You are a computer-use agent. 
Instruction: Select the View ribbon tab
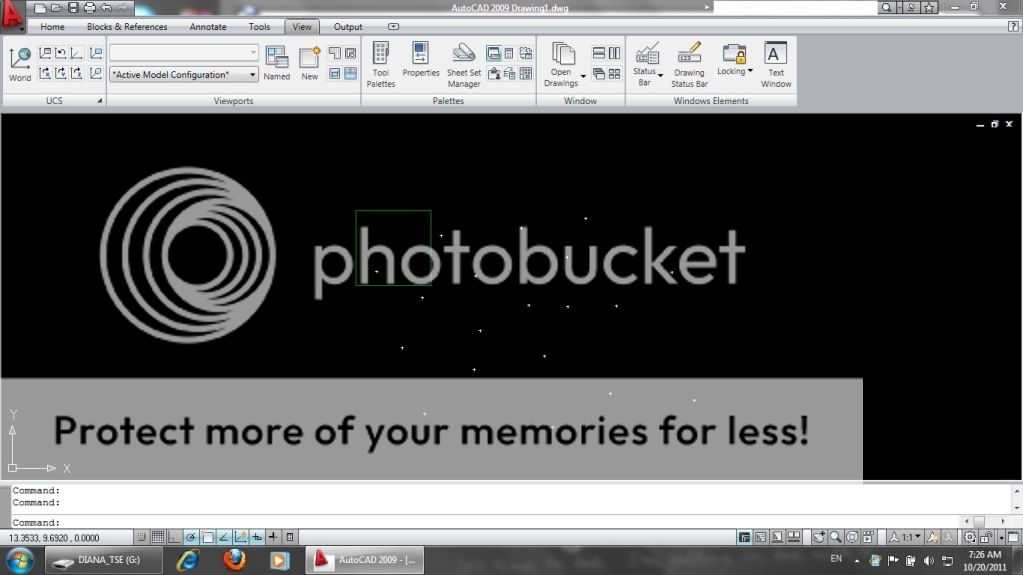[x=302, y=27]
